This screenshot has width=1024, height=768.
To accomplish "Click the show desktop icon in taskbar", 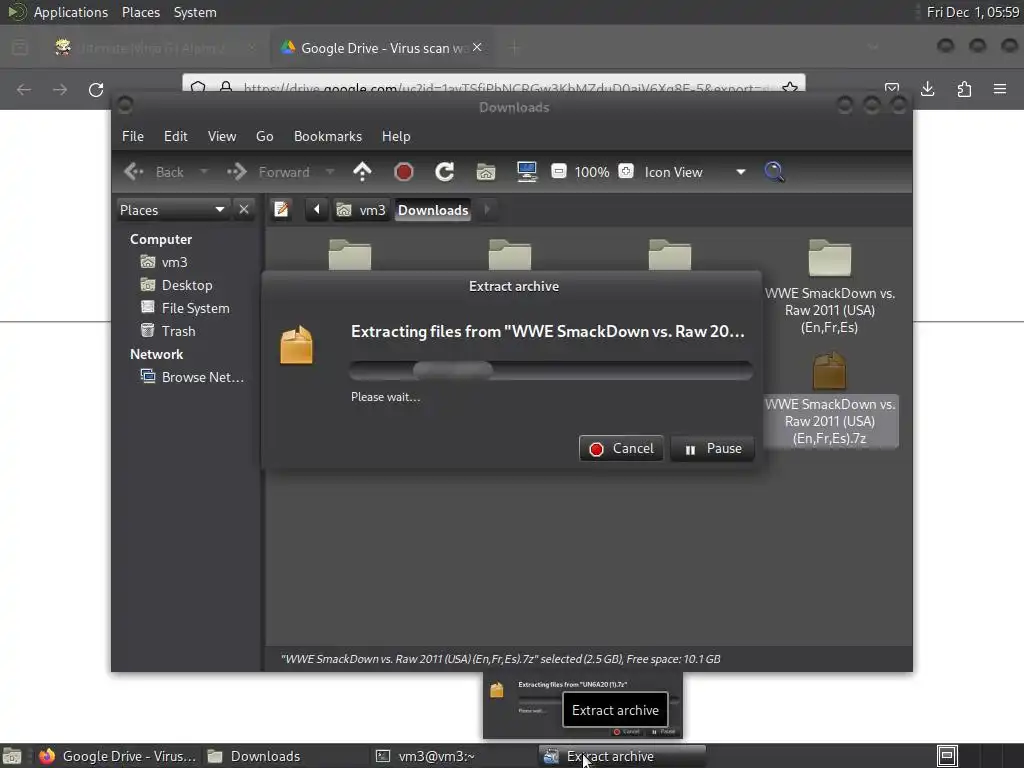I will click(12, 756).
